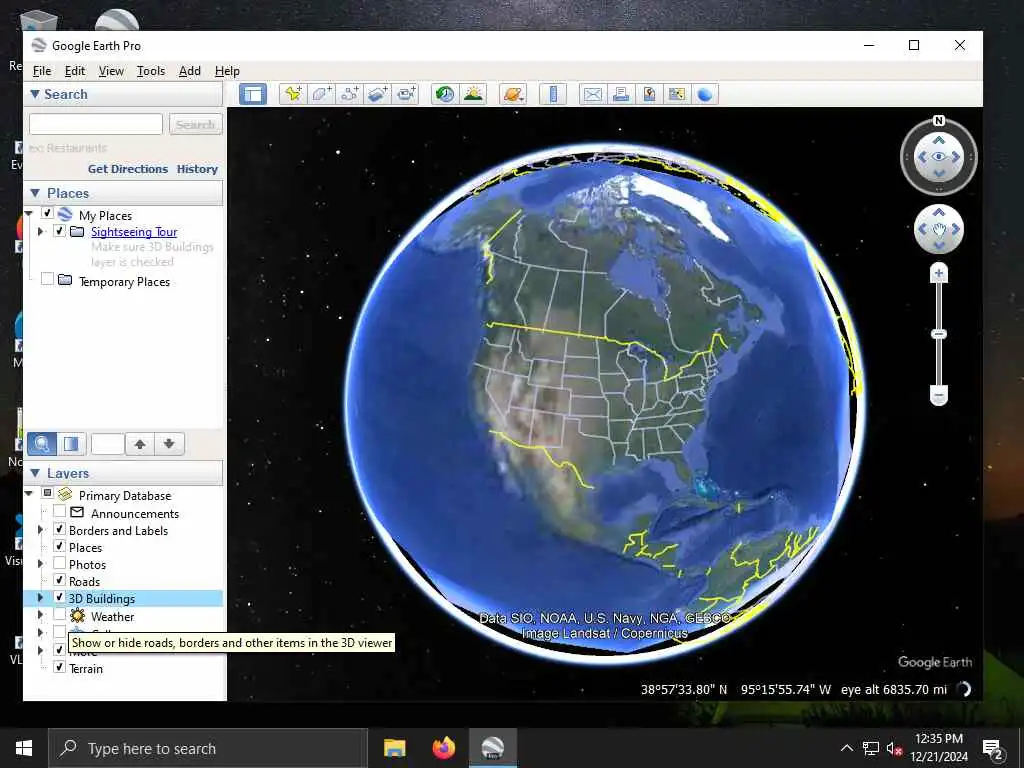Open search History link

(197, 169)
